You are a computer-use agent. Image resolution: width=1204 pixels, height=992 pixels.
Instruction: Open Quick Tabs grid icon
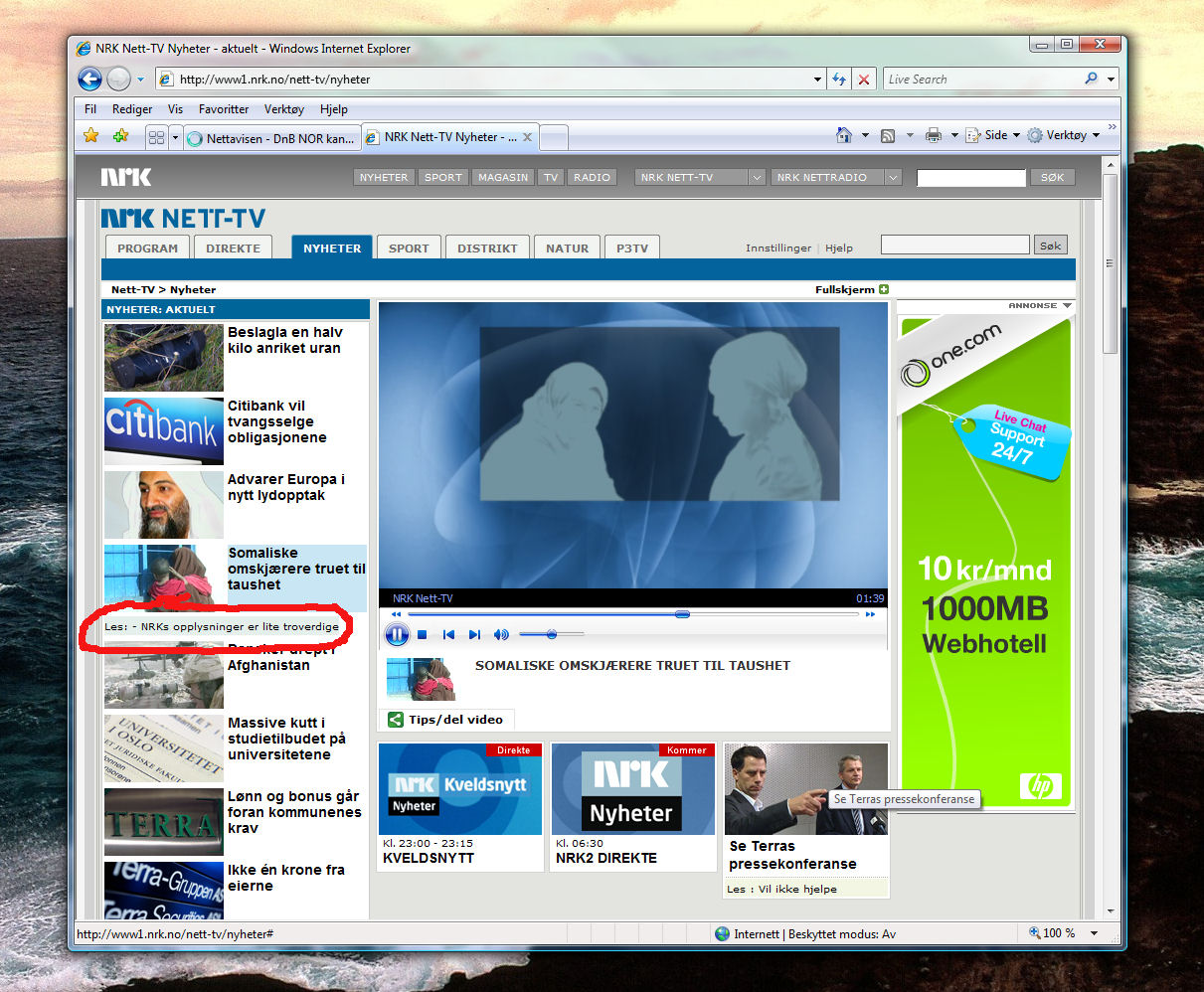156,137
